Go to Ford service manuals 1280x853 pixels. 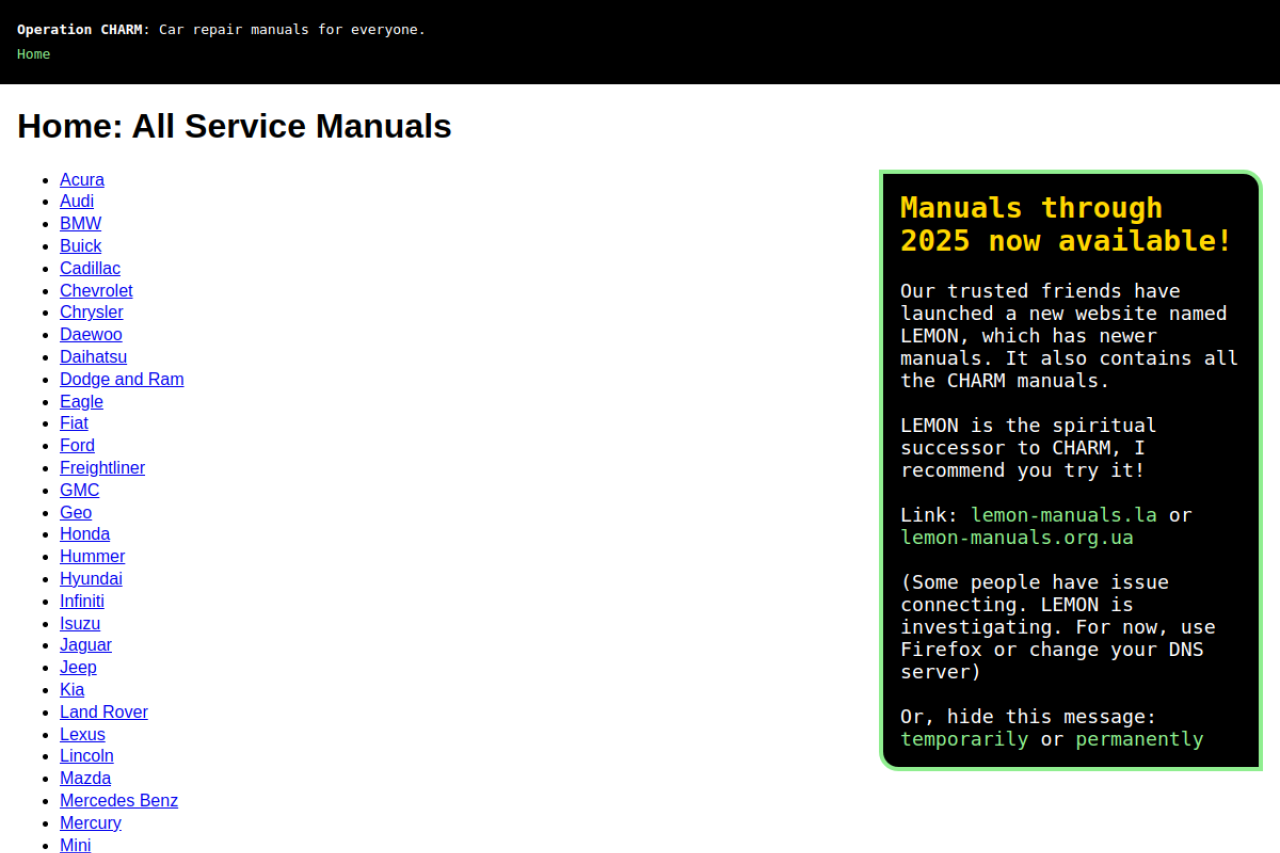click(77, 446)
